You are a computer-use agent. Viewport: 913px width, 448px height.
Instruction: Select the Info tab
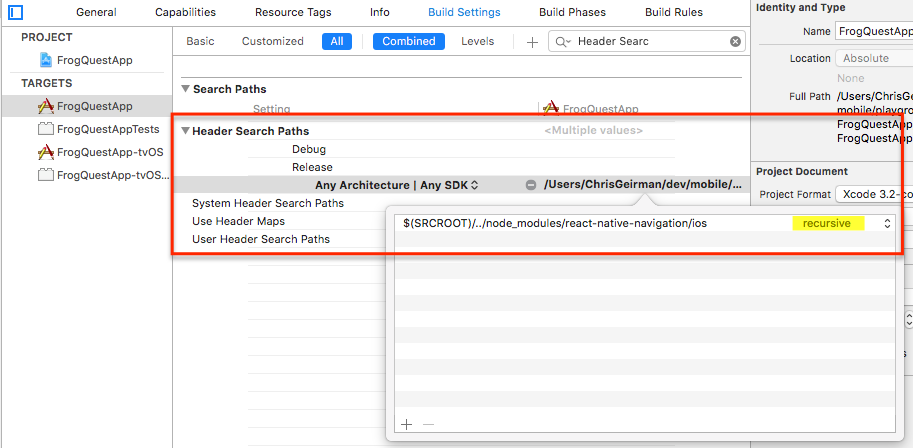(380, 12)
